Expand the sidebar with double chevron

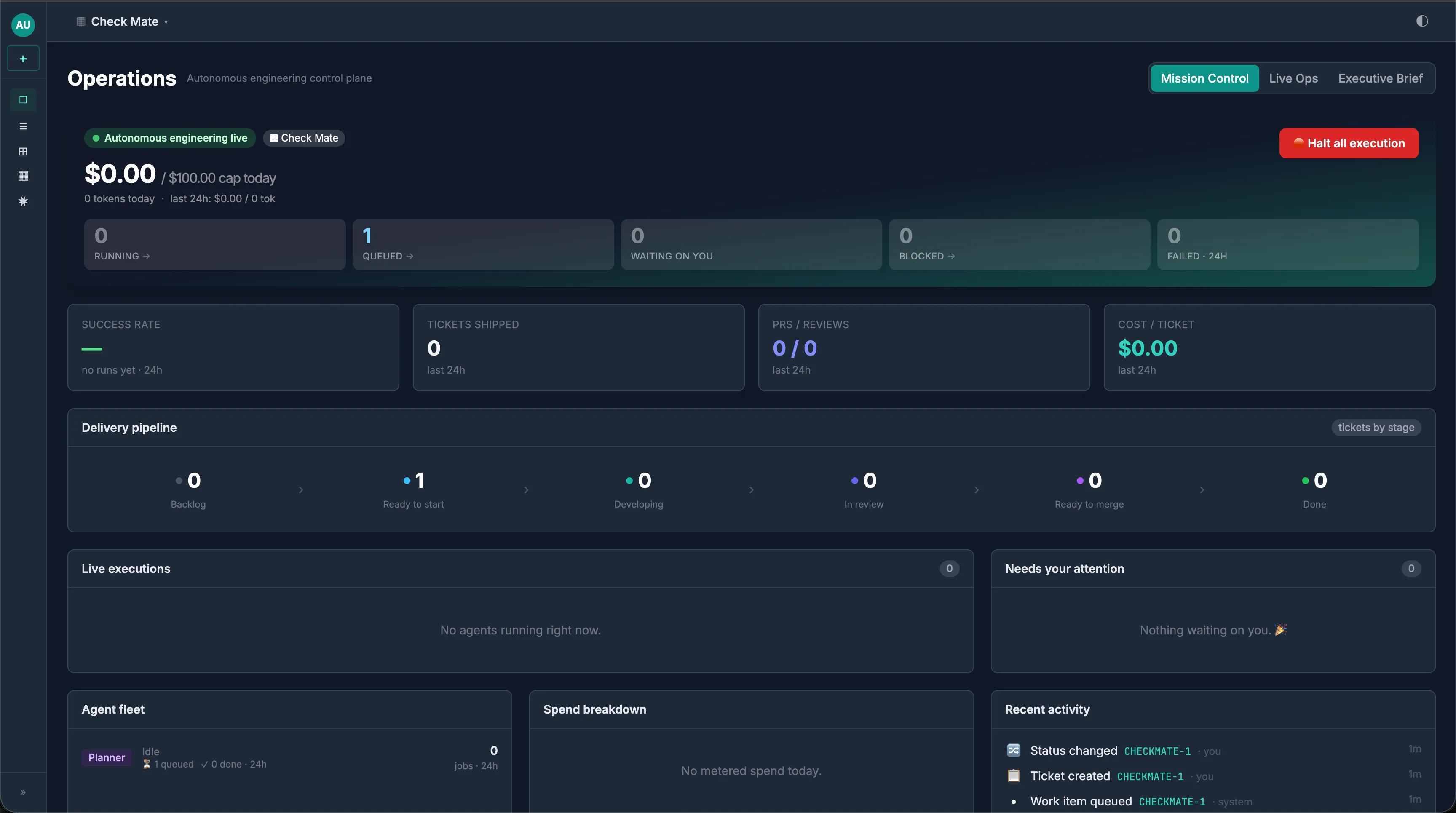pyautogui.click(x=23, y=792)
